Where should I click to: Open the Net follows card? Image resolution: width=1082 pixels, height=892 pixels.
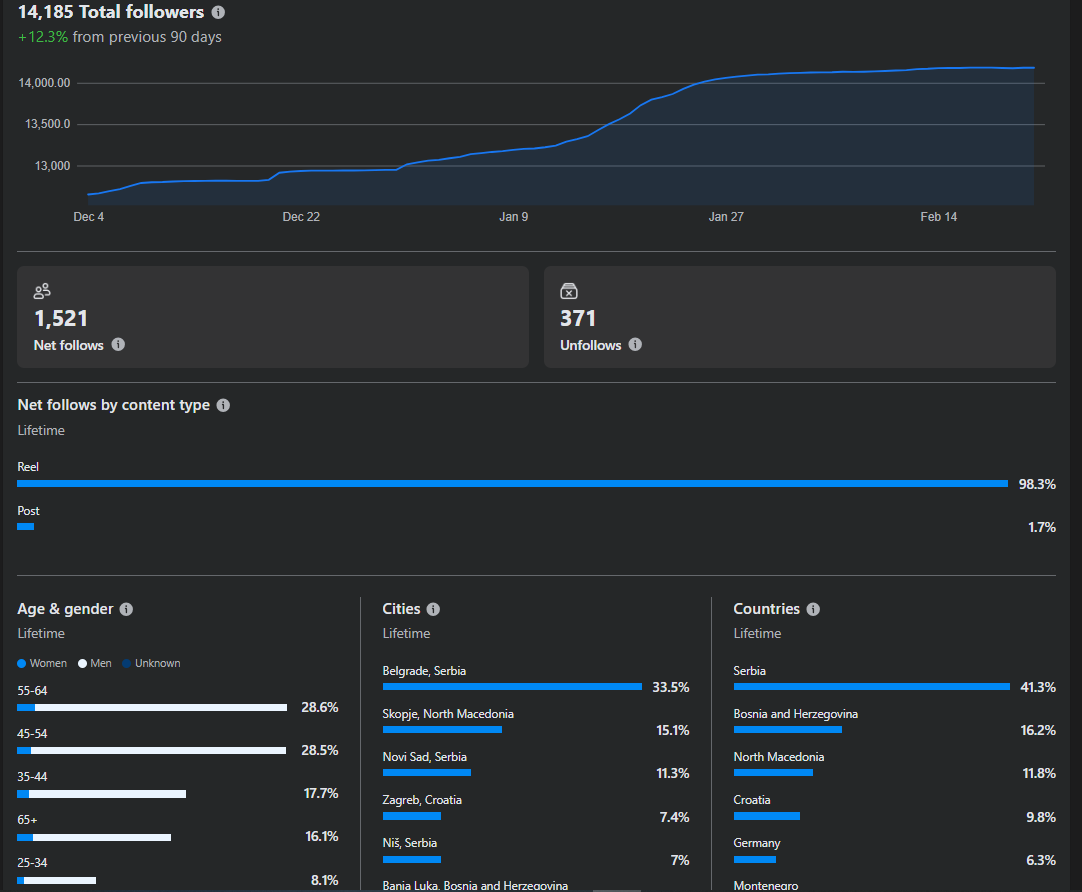click(273, 317)
